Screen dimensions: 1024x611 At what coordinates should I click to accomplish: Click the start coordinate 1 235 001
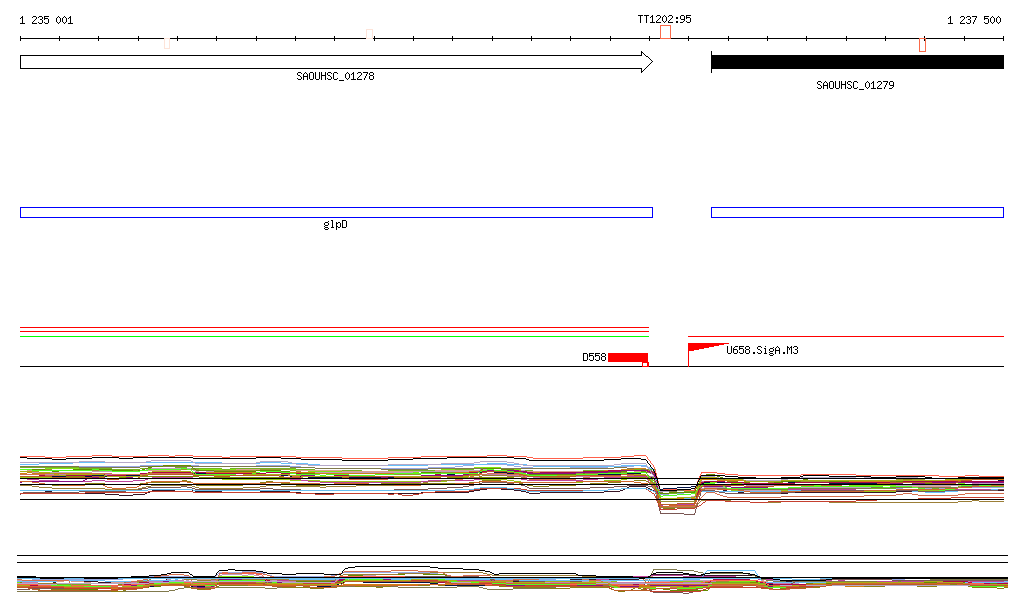pyautogui.click(x=46, y=20)
